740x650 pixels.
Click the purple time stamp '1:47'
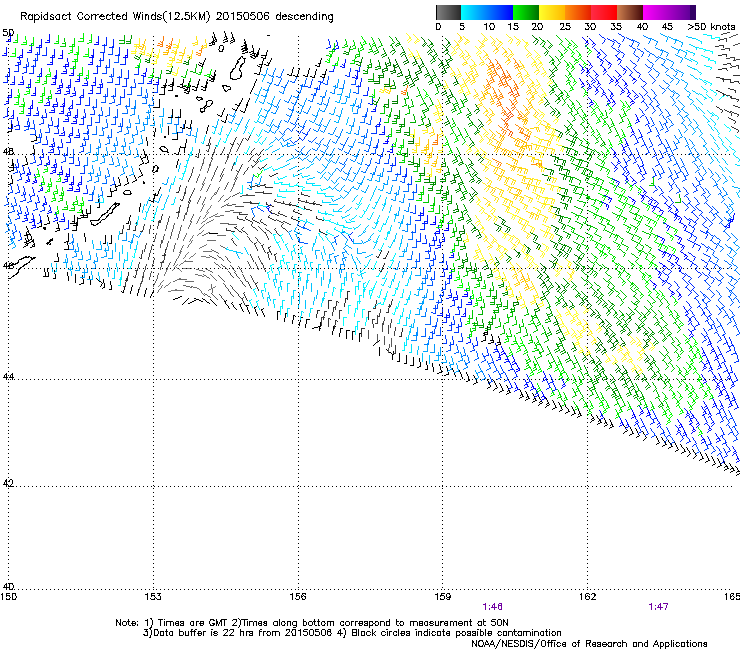658,607
